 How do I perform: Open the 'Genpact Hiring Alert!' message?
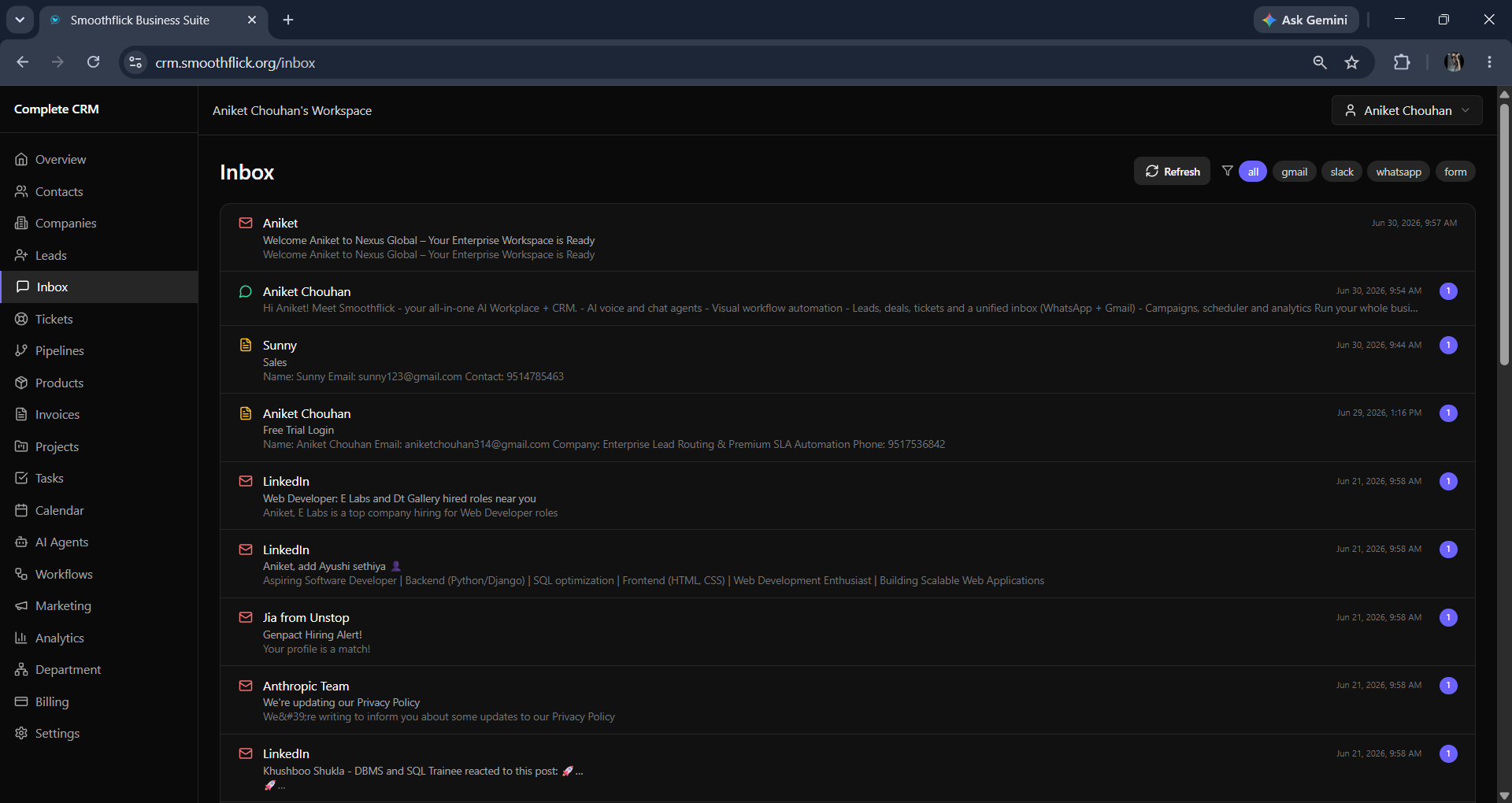[x=847, y=632]
